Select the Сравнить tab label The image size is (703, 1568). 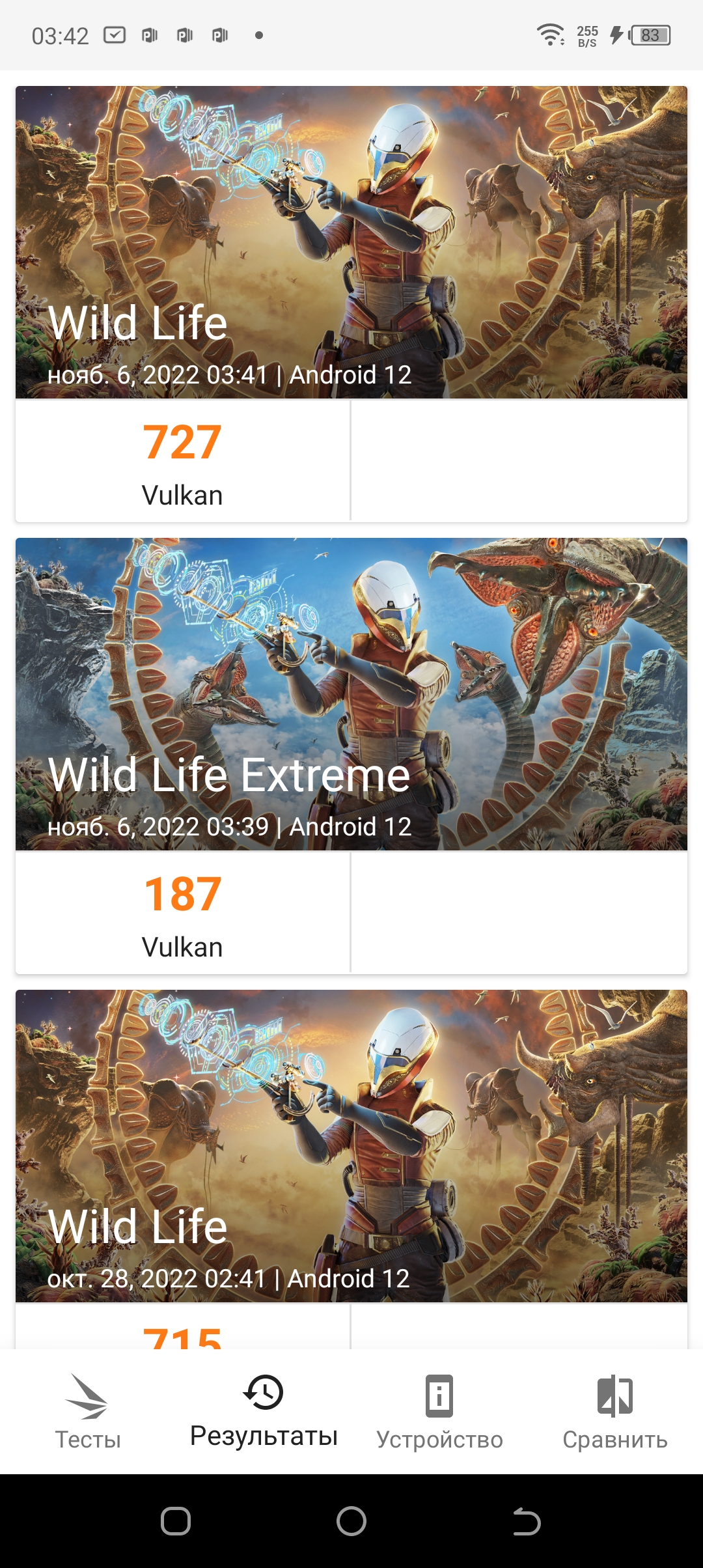click(x=615, y=1440)
